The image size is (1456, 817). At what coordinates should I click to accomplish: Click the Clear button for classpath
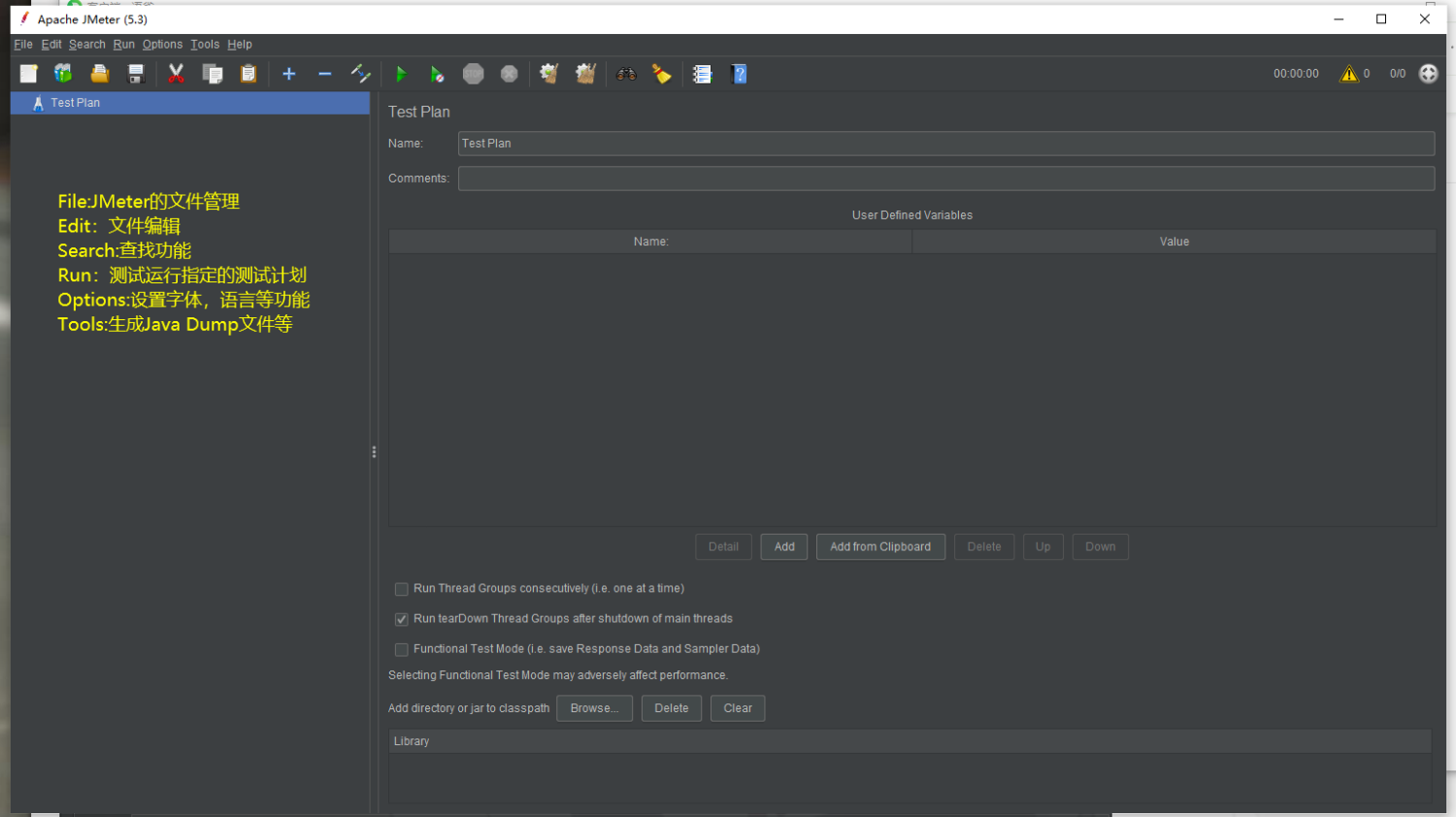click(x=738, y=708)
